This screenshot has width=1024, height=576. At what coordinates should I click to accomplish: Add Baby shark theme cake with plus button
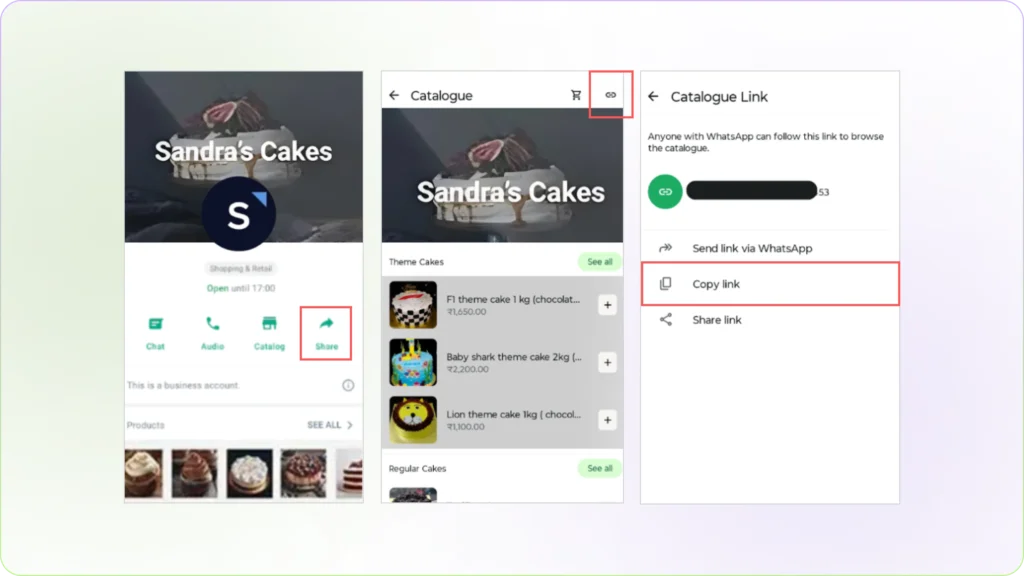pos(607,362)
